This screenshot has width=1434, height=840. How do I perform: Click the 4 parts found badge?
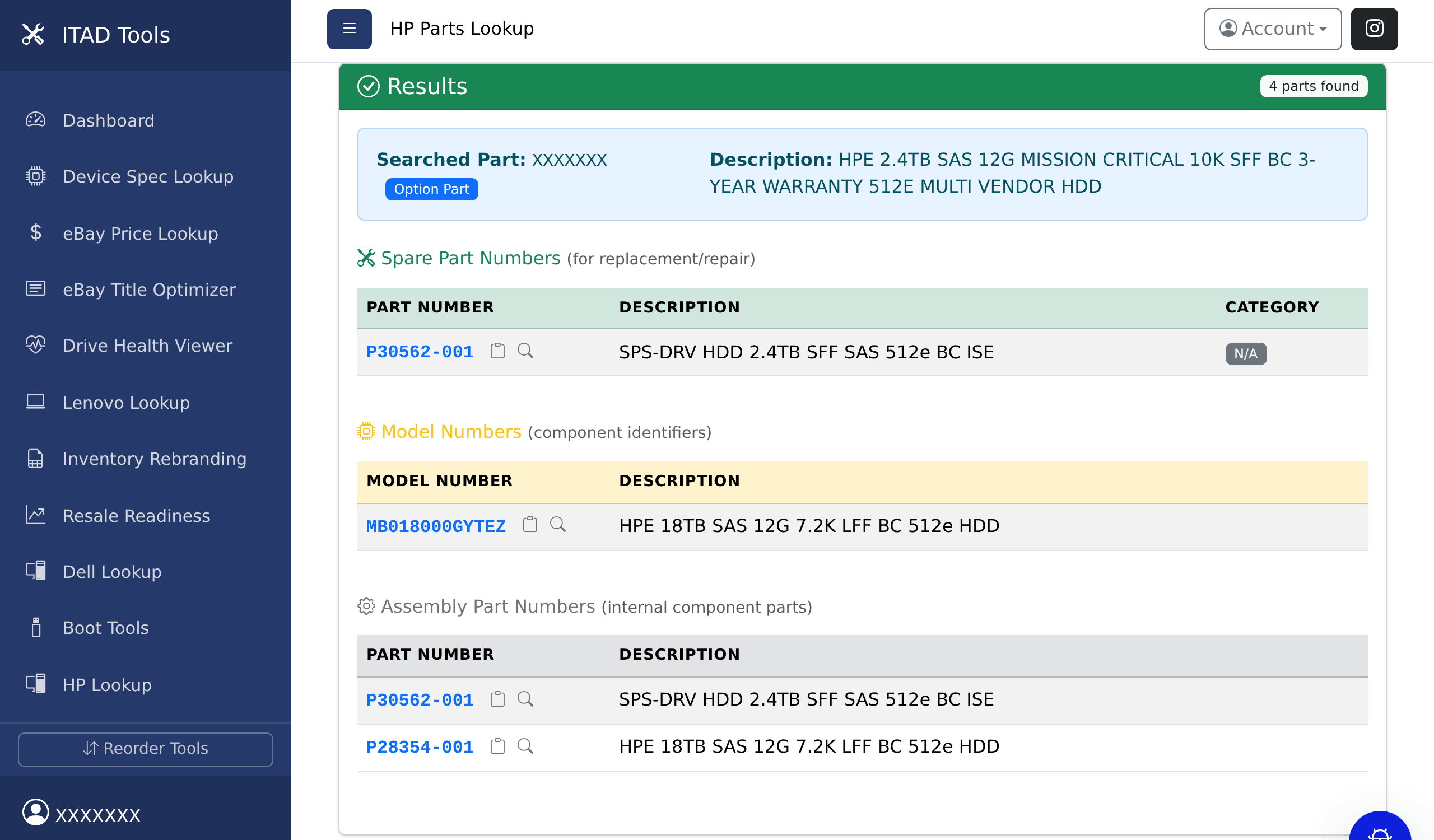1314,86
